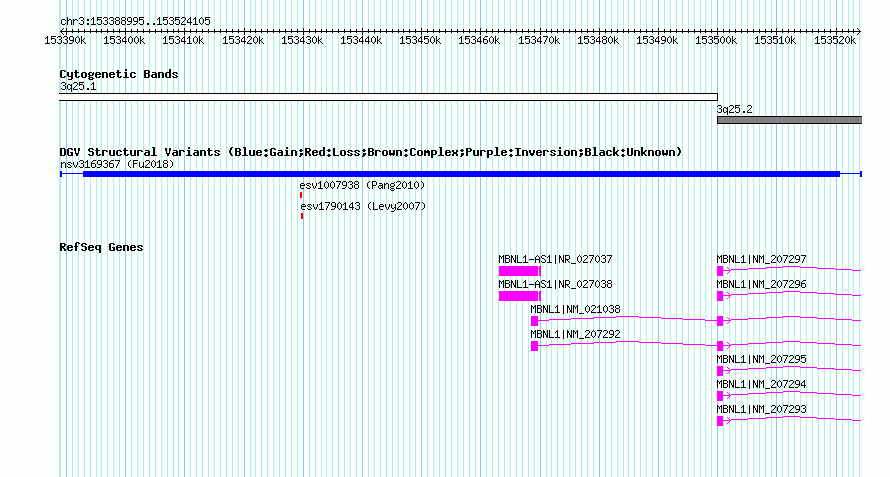Select the magenta NR_027038 transcript block
Viewport: 890px width, 477px height.
click(519, 296)
